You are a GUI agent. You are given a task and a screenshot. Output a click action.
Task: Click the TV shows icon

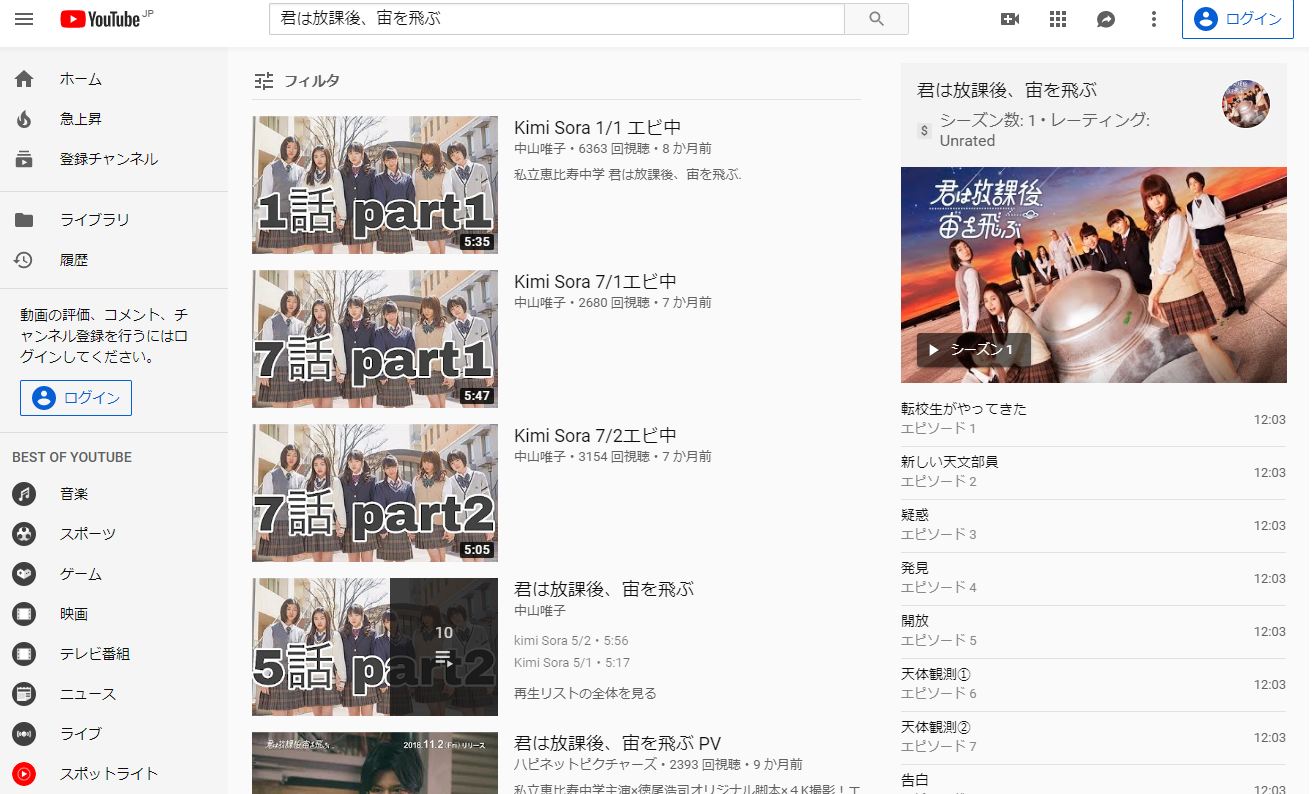tap(24, 654)
